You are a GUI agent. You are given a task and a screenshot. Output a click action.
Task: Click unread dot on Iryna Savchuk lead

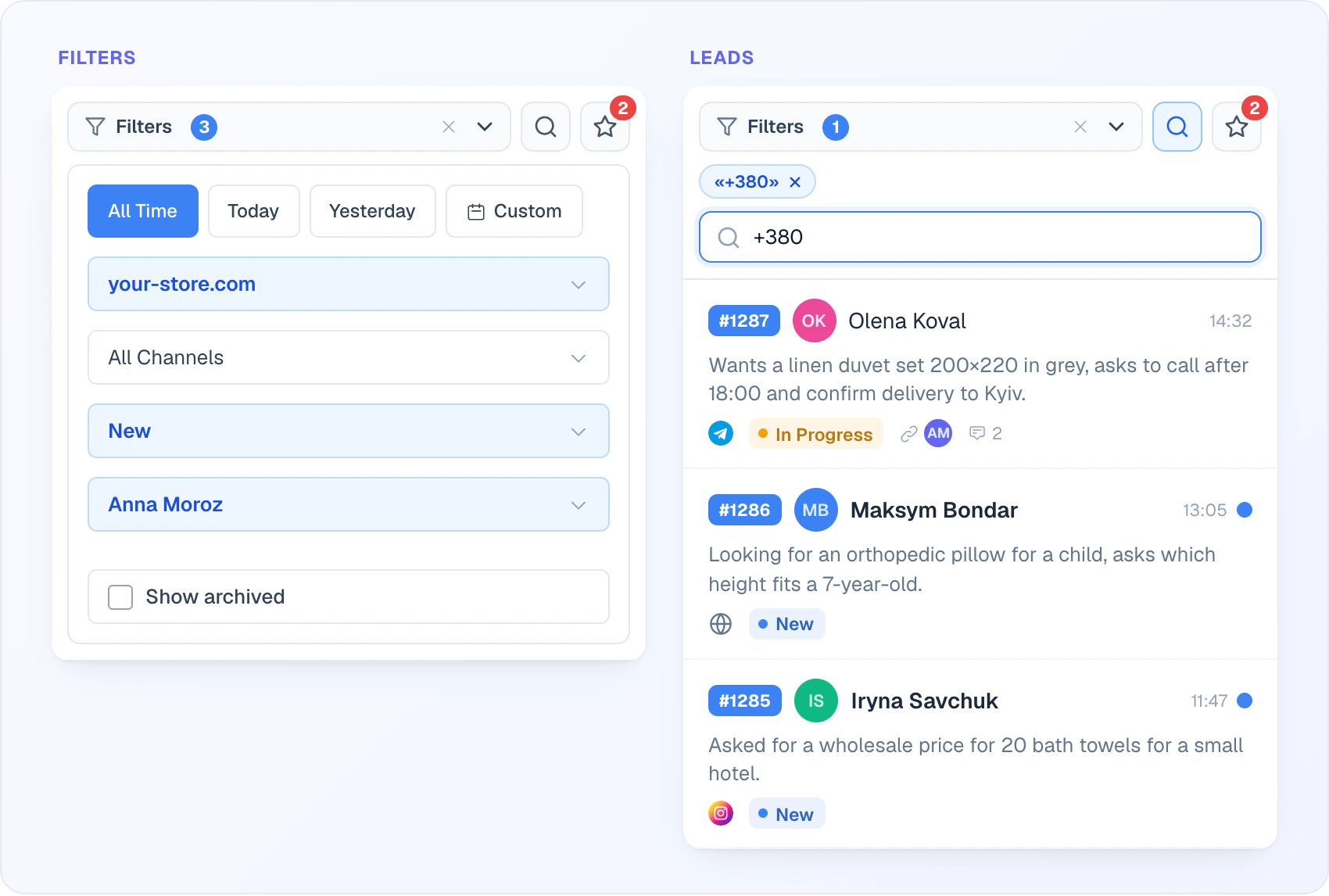pos(1245,701)
